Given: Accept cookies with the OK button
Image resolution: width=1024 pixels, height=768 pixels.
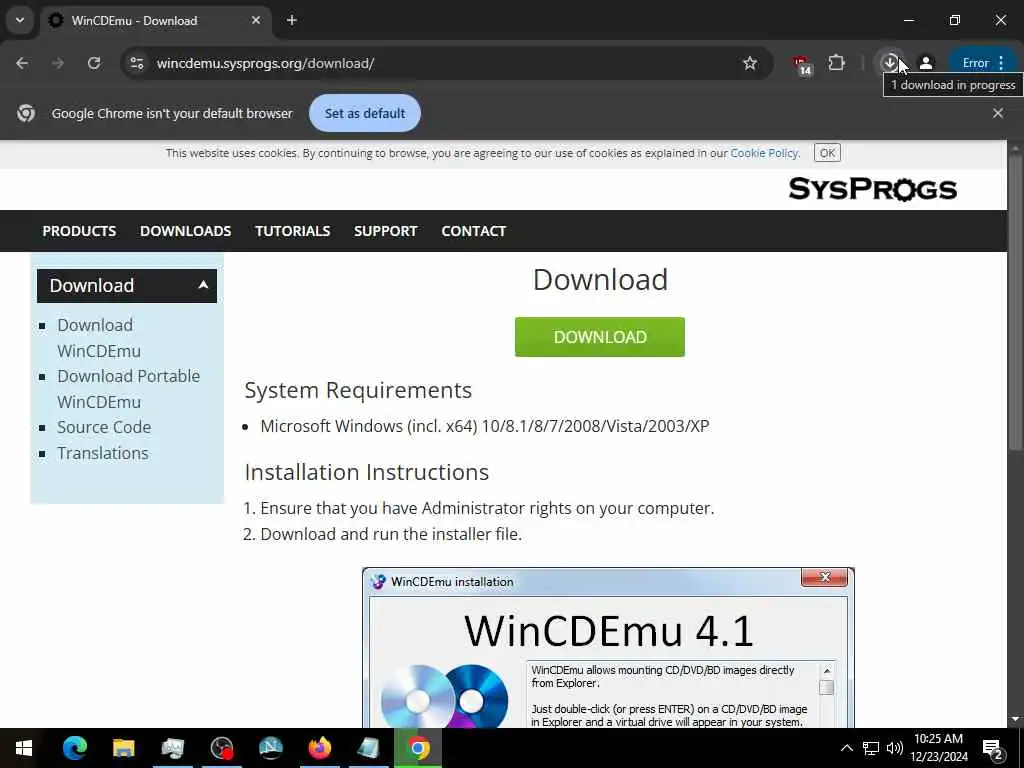Looking at the screenshot, I should click(827, 153).
